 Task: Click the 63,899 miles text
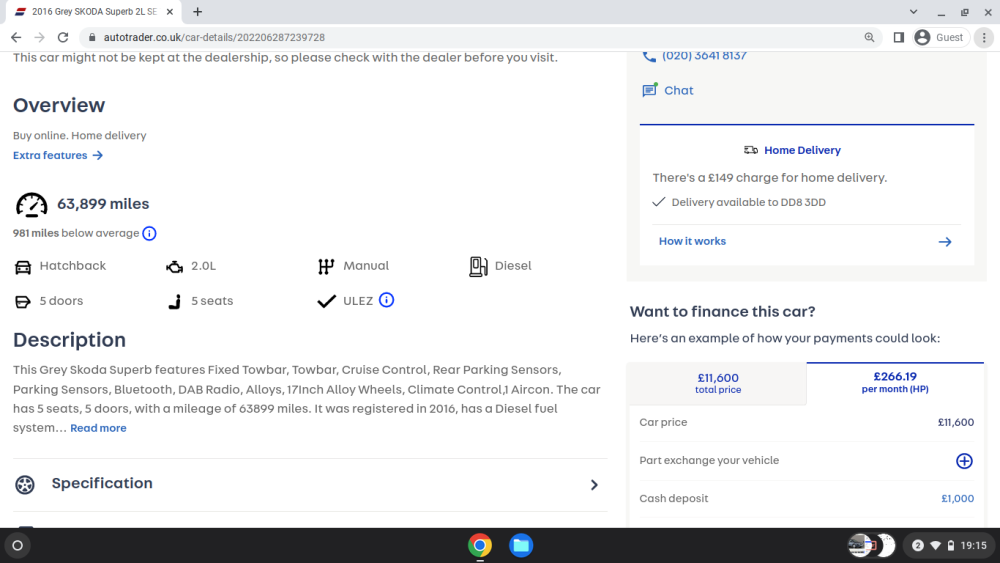click(x=103, y=204)
